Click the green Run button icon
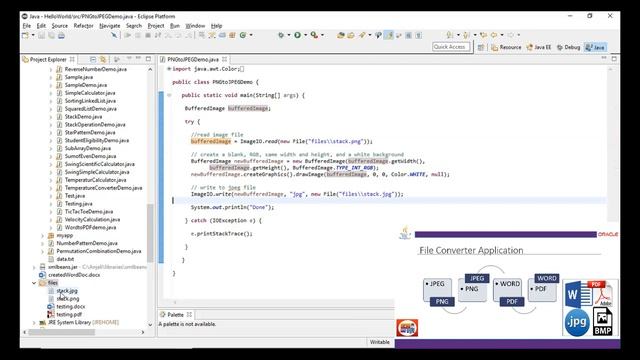Image resolution: width=640 pixels, height=360 pixels. (x=298, y=35)
